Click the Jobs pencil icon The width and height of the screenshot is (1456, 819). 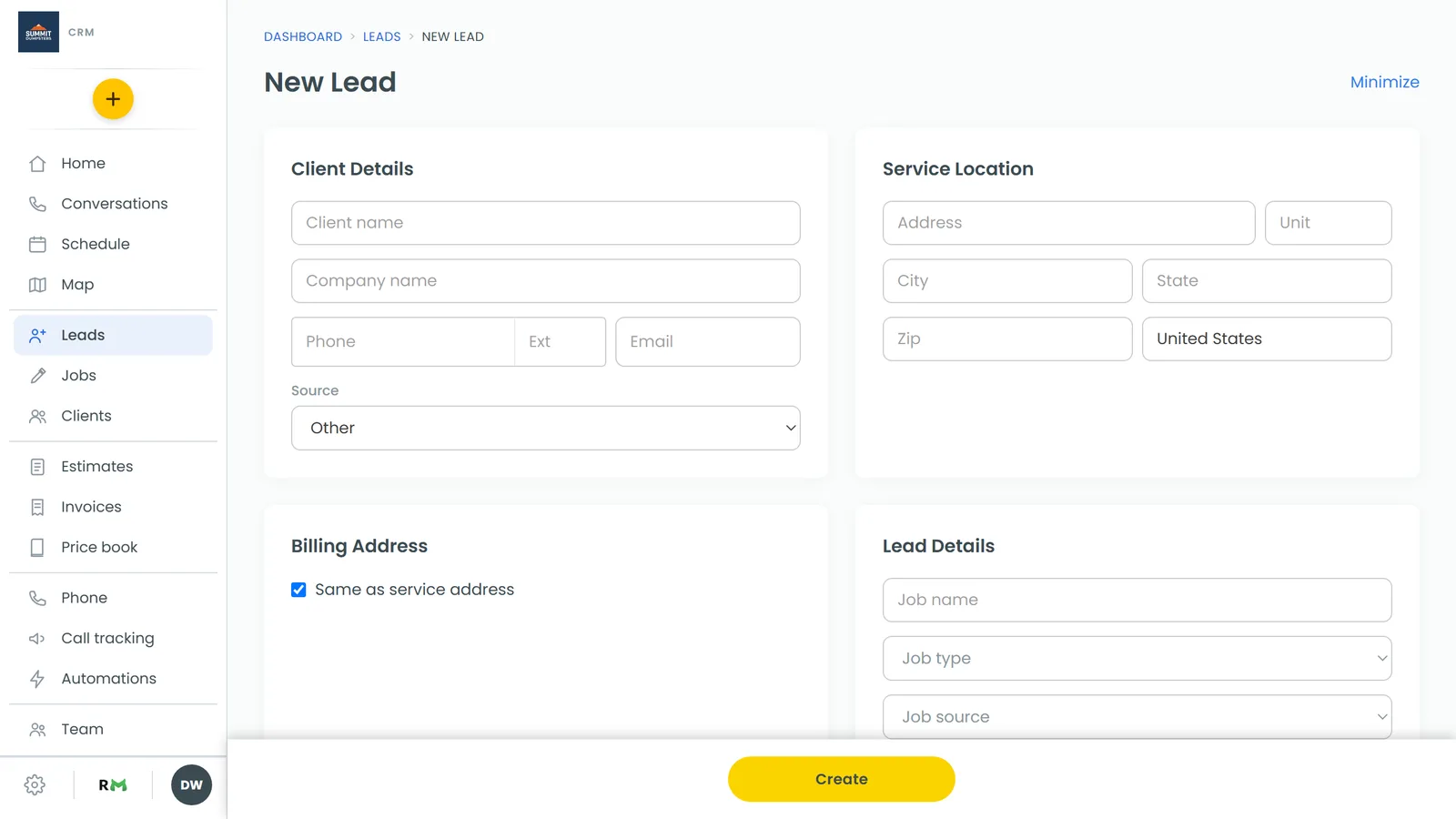37,375
